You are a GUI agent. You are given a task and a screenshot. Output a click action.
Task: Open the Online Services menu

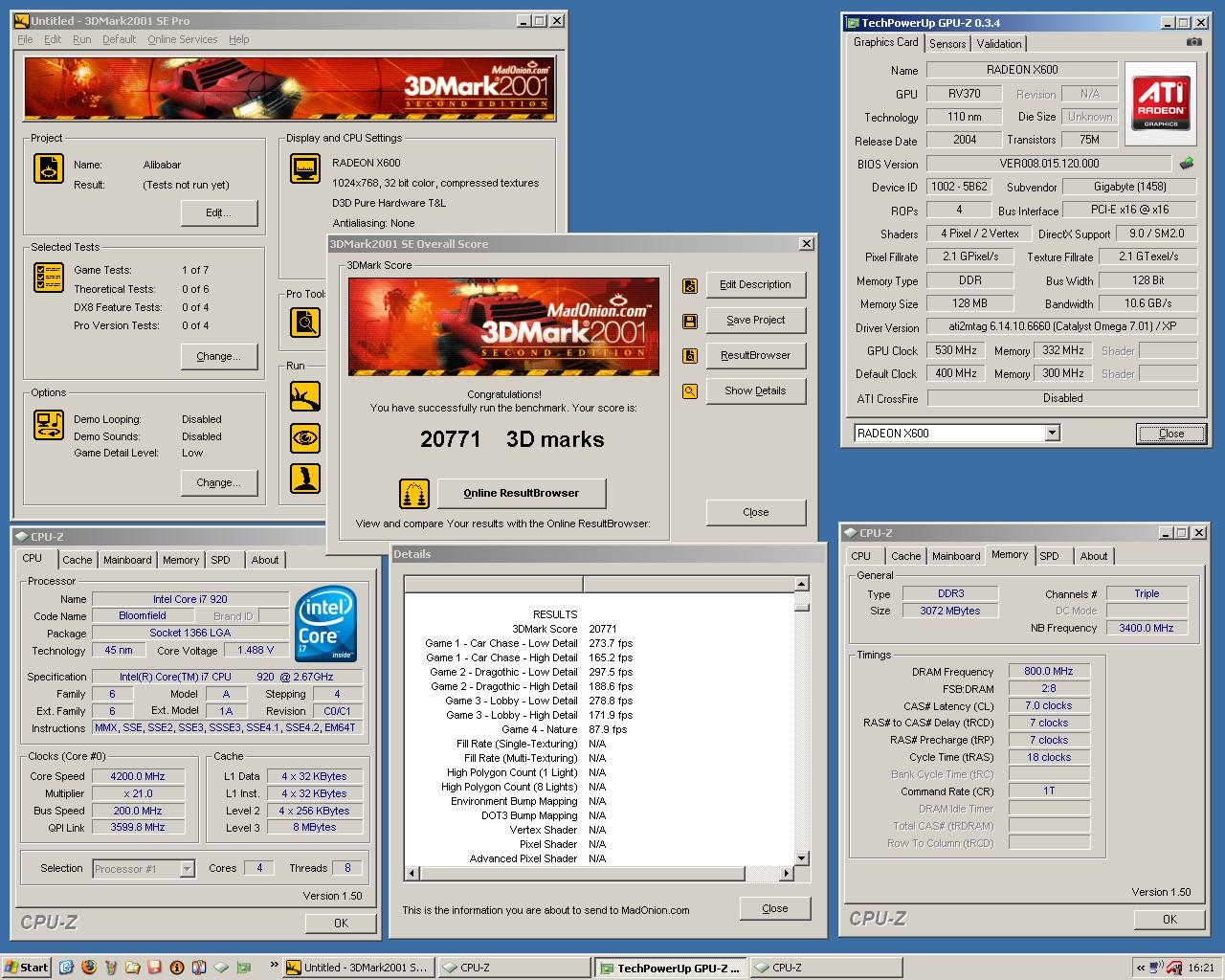pos(182,39)
